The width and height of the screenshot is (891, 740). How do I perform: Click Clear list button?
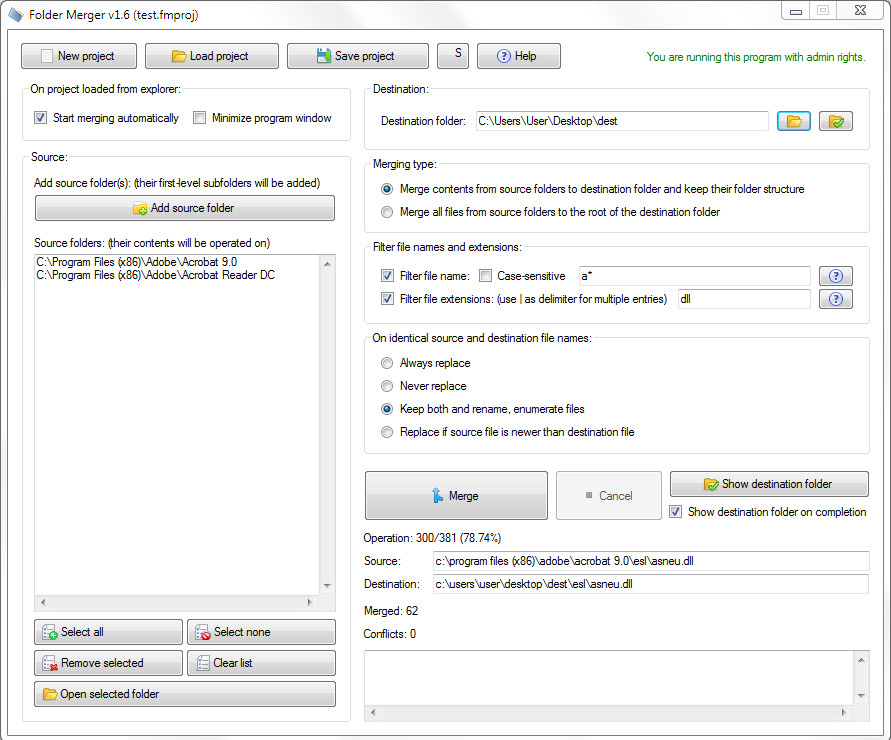click(261, 663)
